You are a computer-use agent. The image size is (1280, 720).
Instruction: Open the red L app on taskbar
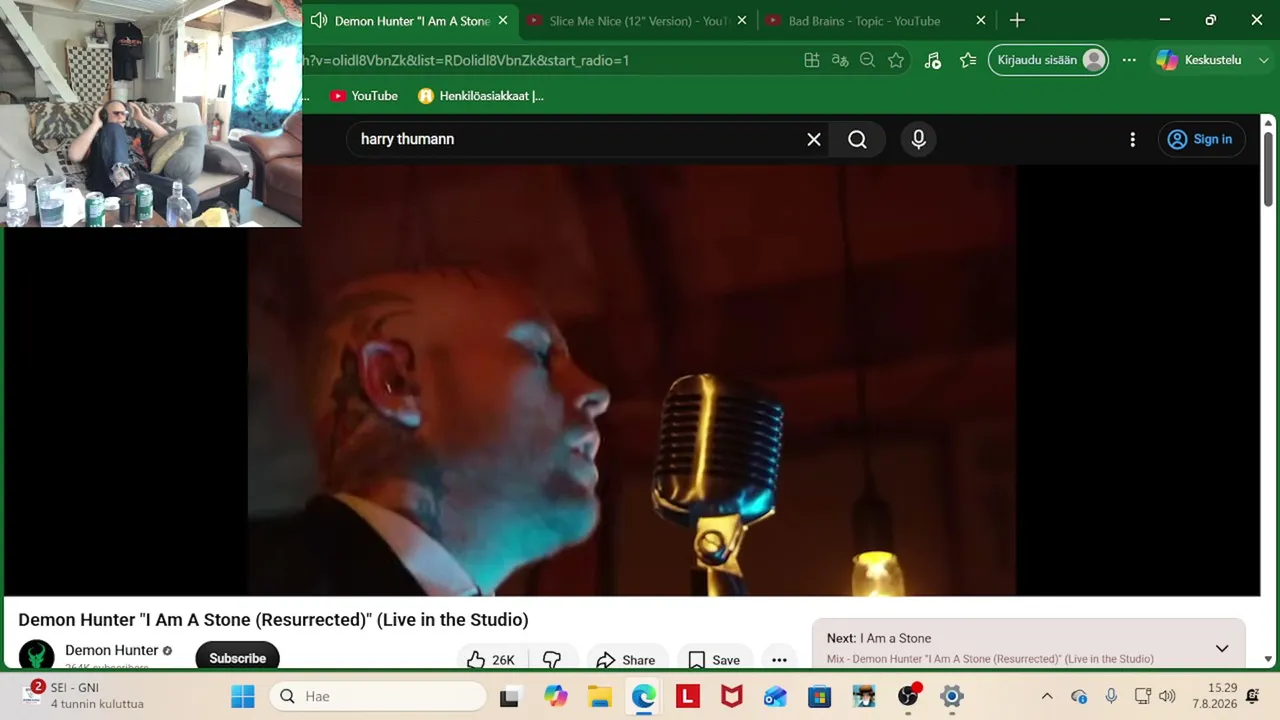coord(688,696)
